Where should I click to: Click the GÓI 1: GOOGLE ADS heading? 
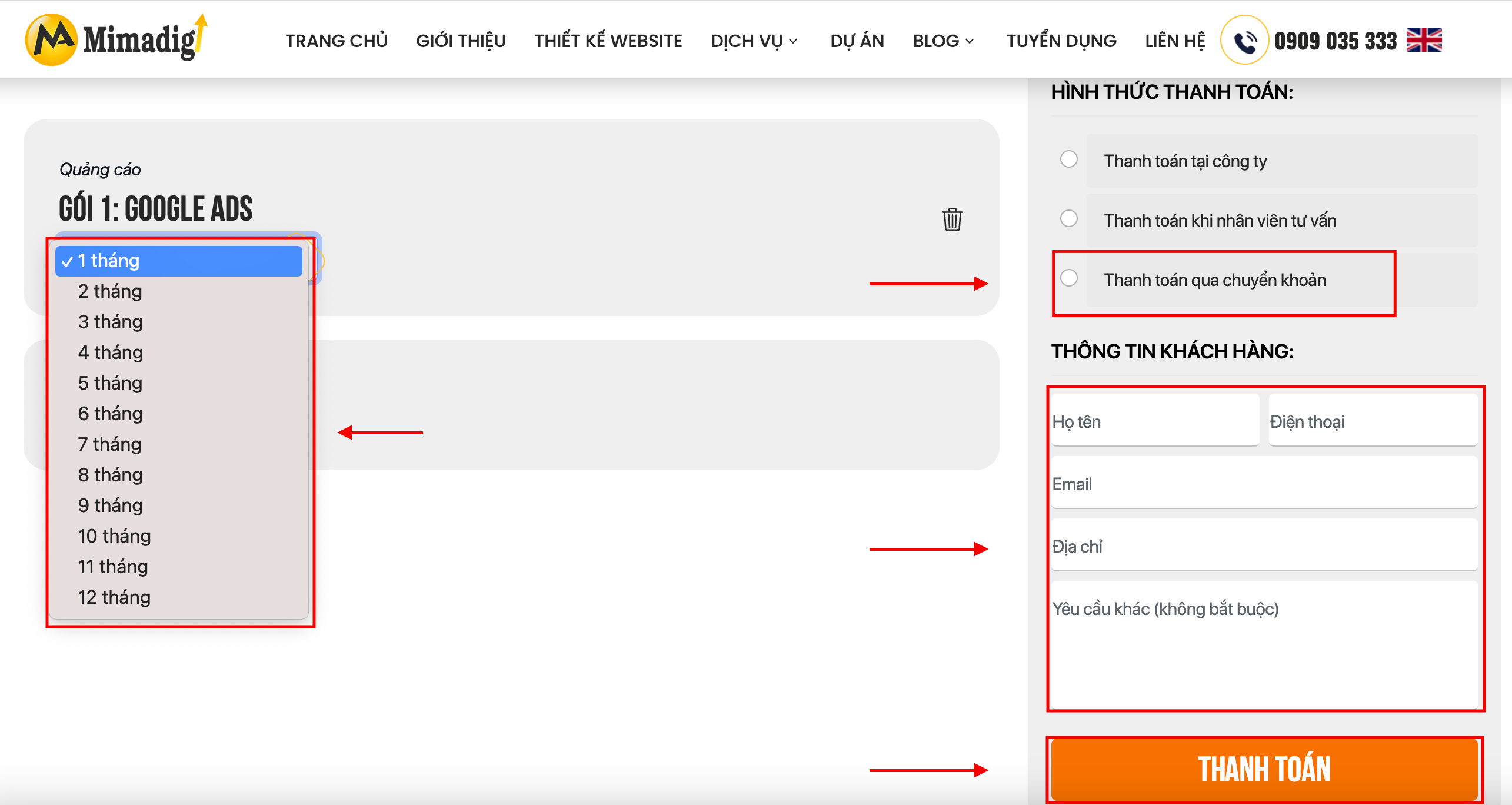click(x=155, y=208)
